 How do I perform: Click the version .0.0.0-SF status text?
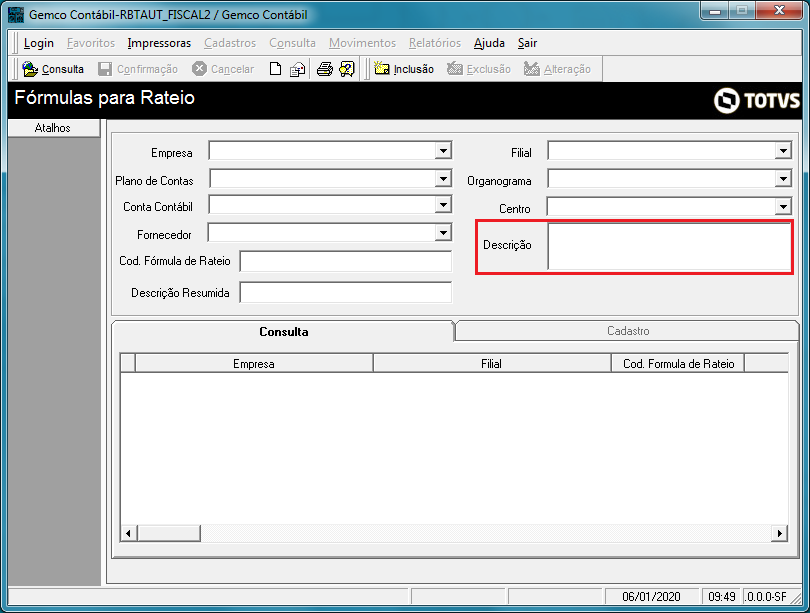[x=766, y=596]
